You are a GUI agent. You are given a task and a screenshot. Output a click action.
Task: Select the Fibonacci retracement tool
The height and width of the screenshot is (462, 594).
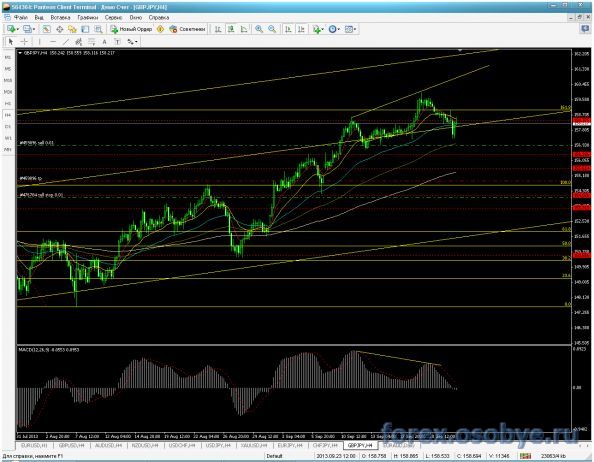coord(92,42)
